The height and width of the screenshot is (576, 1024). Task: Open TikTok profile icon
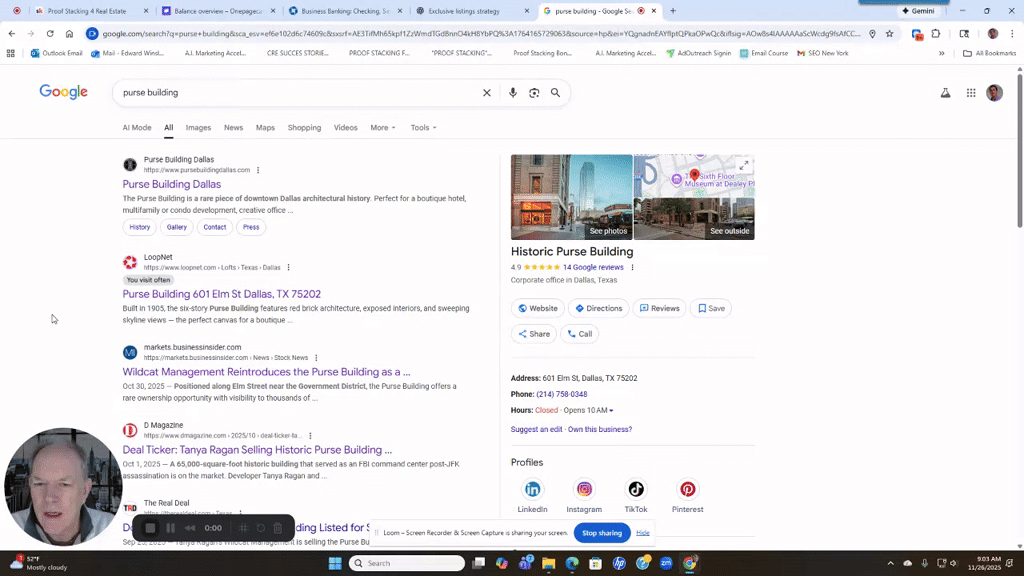635,489
